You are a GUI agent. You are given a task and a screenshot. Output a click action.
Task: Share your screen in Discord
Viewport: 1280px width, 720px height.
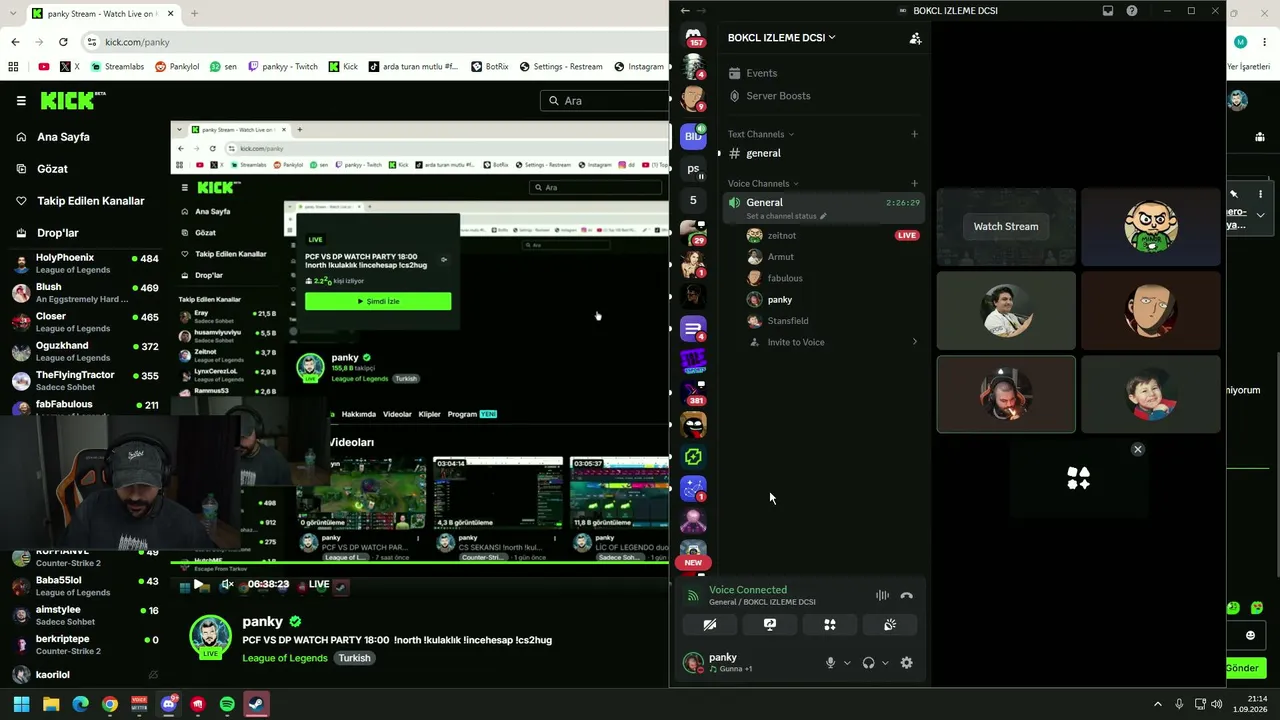click(770, 625)
